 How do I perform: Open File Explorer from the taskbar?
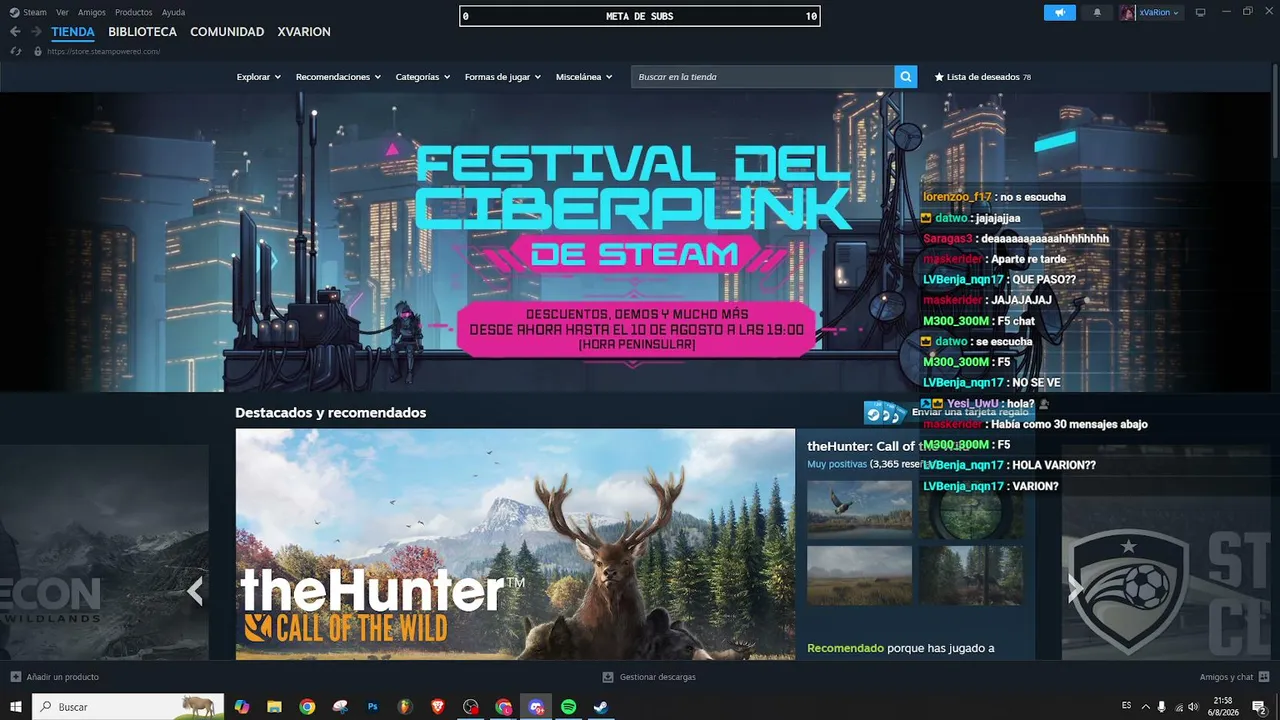coord(274,707)
